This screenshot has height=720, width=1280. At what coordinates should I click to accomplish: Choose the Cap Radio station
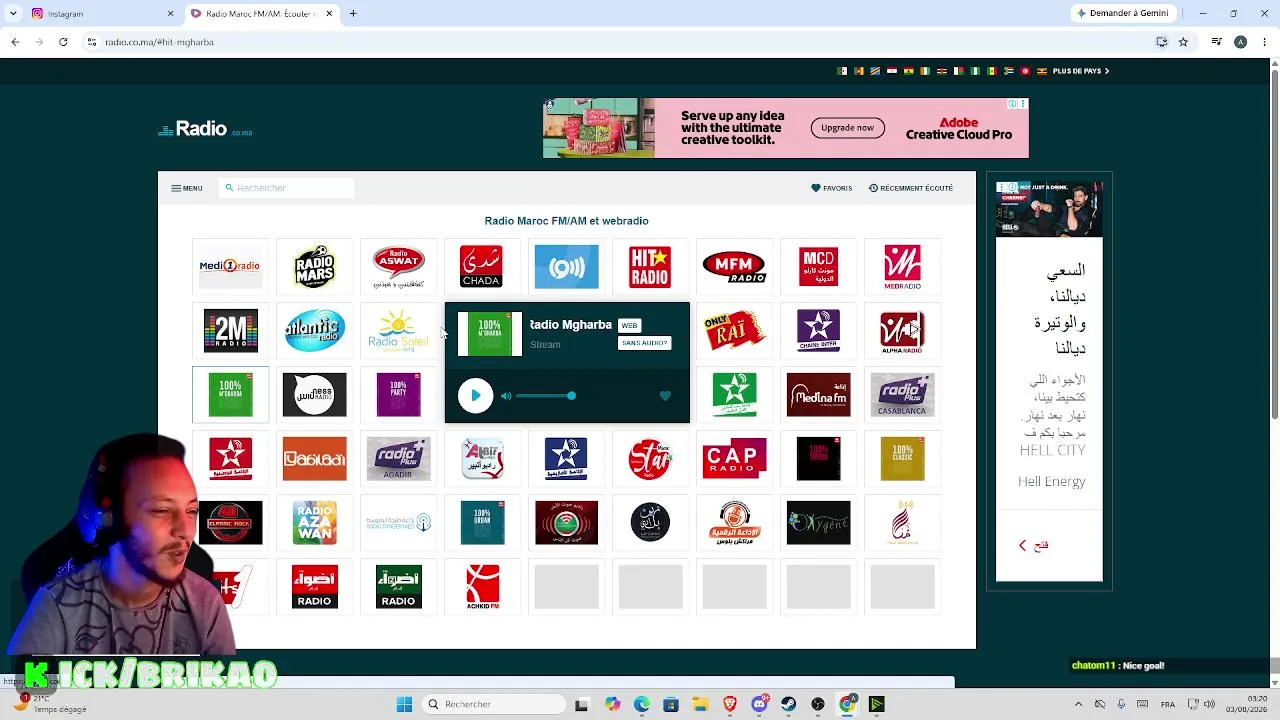(x=734, y=459)
